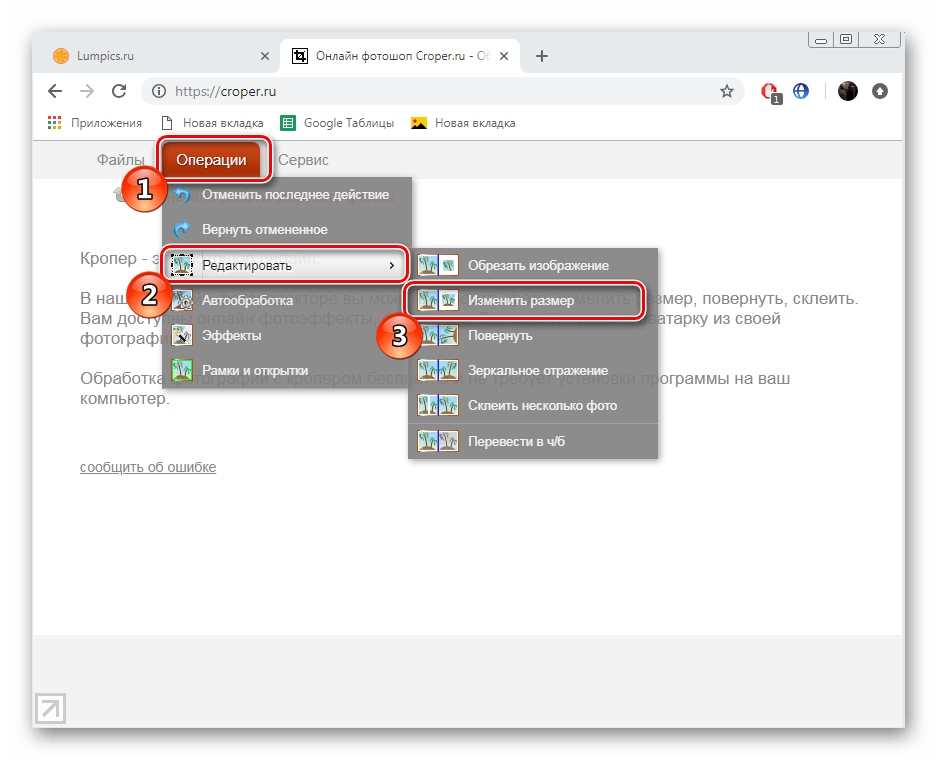
Task: Click the resize image icon
Action: 438,300
